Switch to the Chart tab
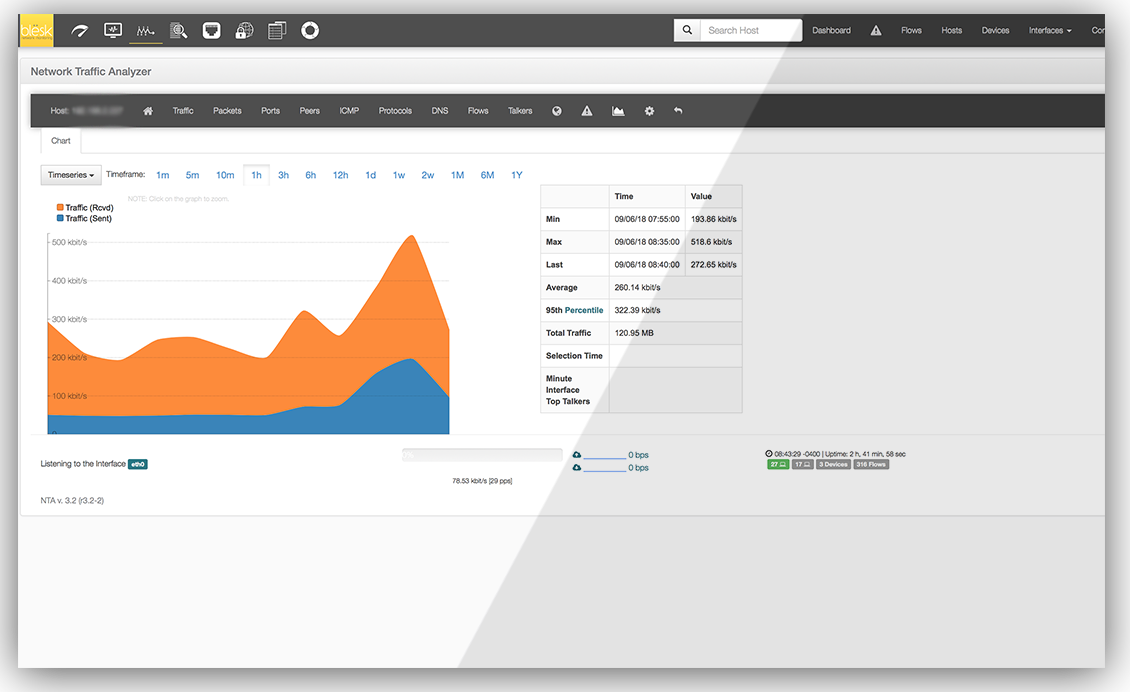 pos(61,141)
